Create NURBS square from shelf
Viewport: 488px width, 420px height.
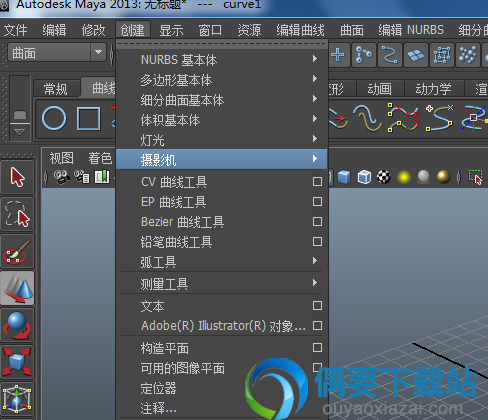click(88, 118)
